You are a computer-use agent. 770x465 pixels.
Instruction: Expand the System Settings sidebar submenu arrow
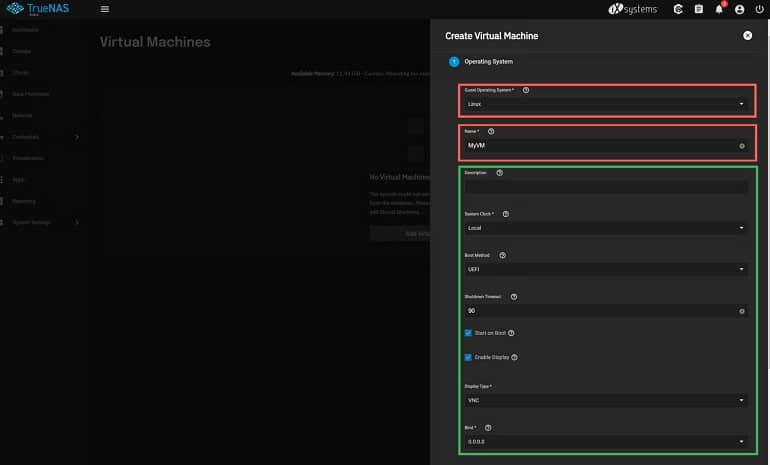point(77,222)
